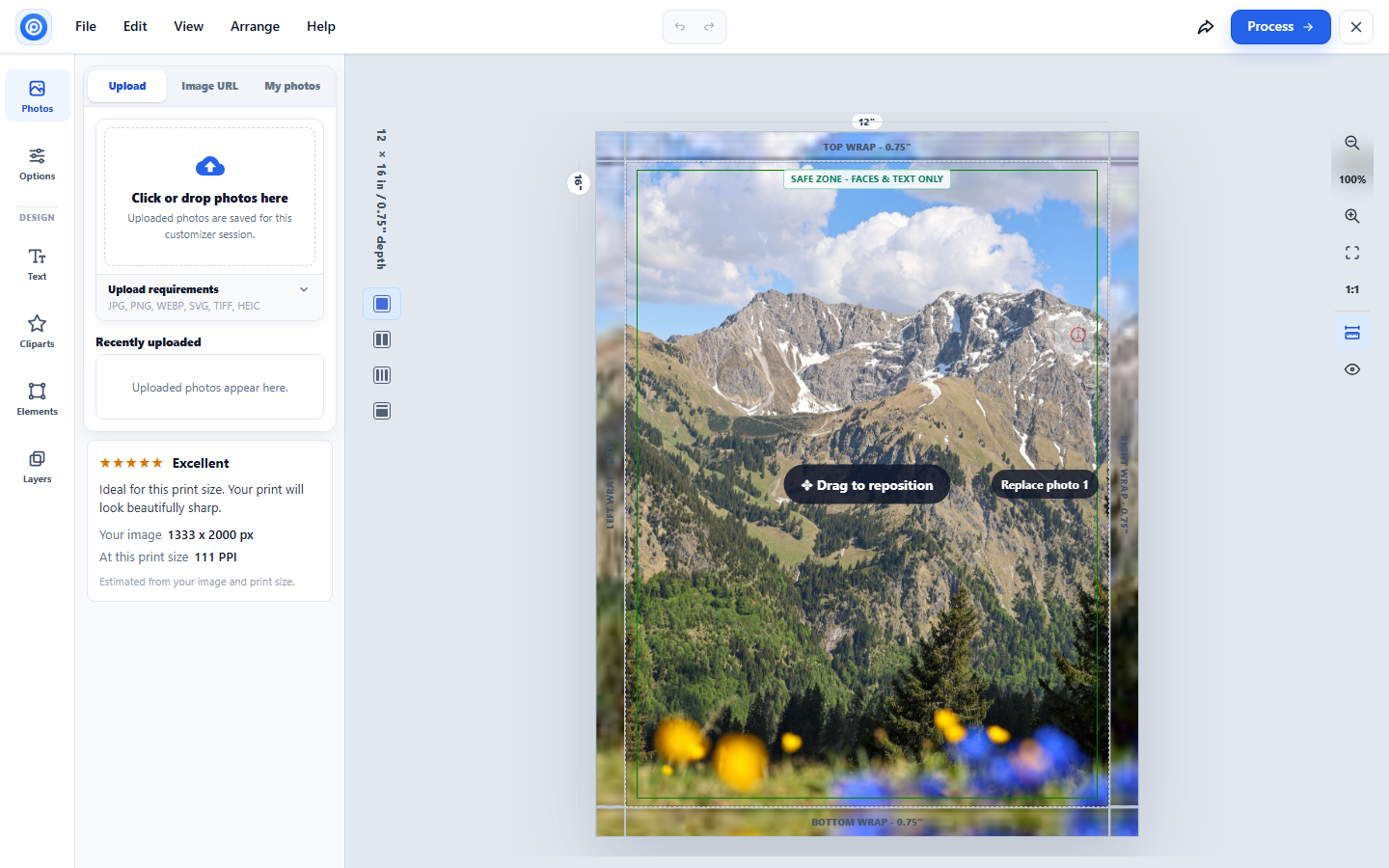The image size is (1389, 868).
Task: Select the two-panel split layout
Action: click(x=382, y=339)
